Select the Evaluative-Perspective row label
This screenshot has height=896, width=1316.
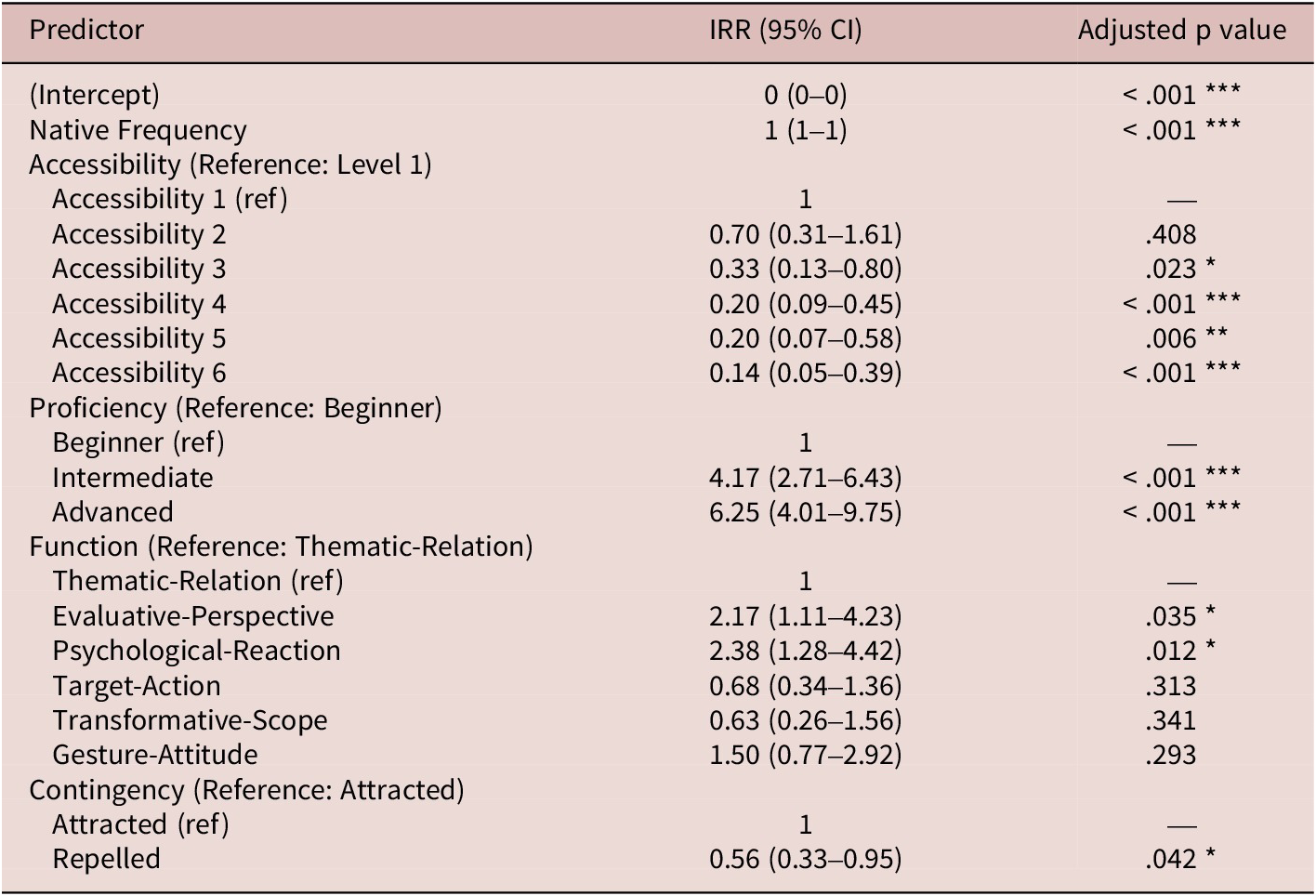pyautogui.click(x=192, y=616)
